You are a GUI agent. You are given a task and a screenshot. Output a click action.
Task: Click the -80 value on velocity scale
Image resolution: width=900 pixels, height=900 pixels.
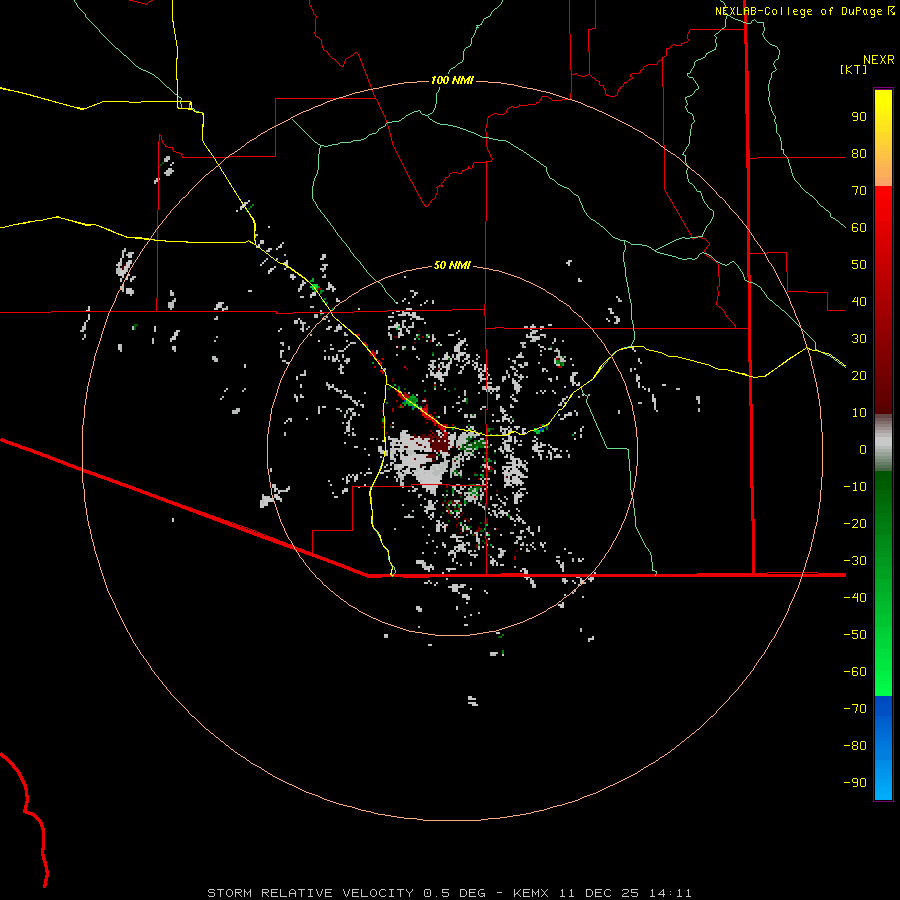click(855, 746)
